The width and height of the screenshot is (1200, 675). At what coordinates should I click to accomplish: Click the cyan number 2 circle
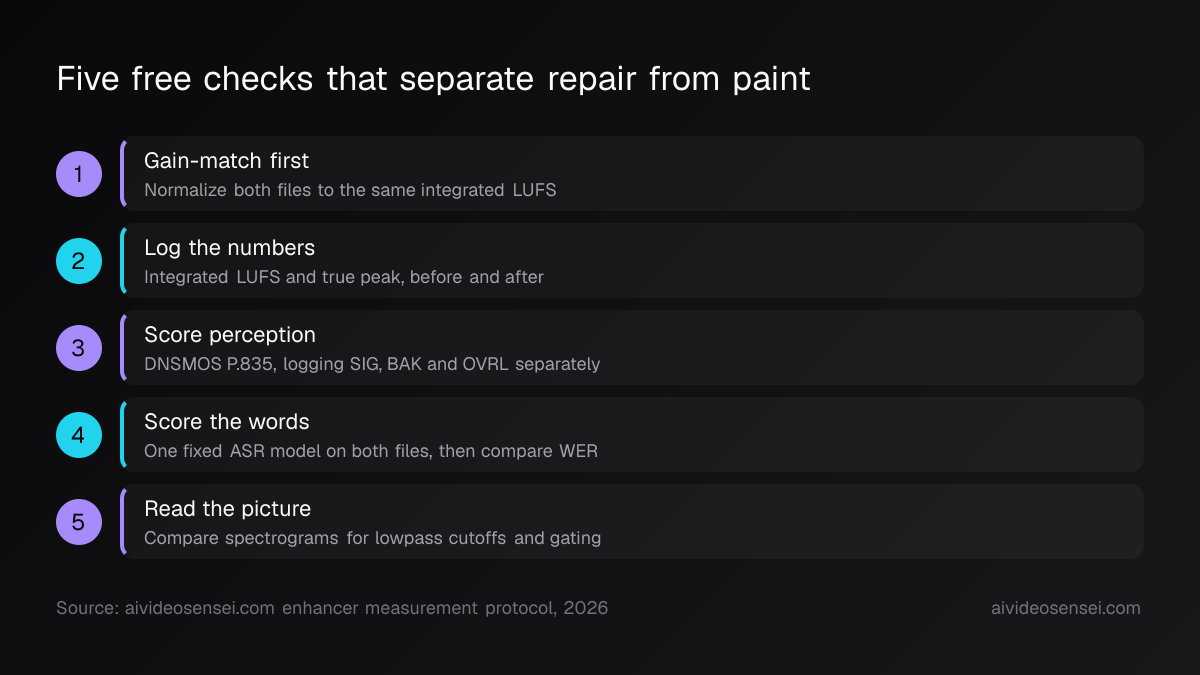[79, 261]
